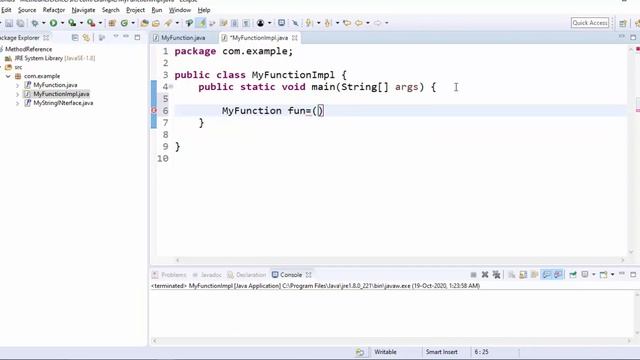Click the error marker on line 6
Image resolution: width=640 pixels, height=360 pixels.
pyautogui.click(x=154, y=110)
